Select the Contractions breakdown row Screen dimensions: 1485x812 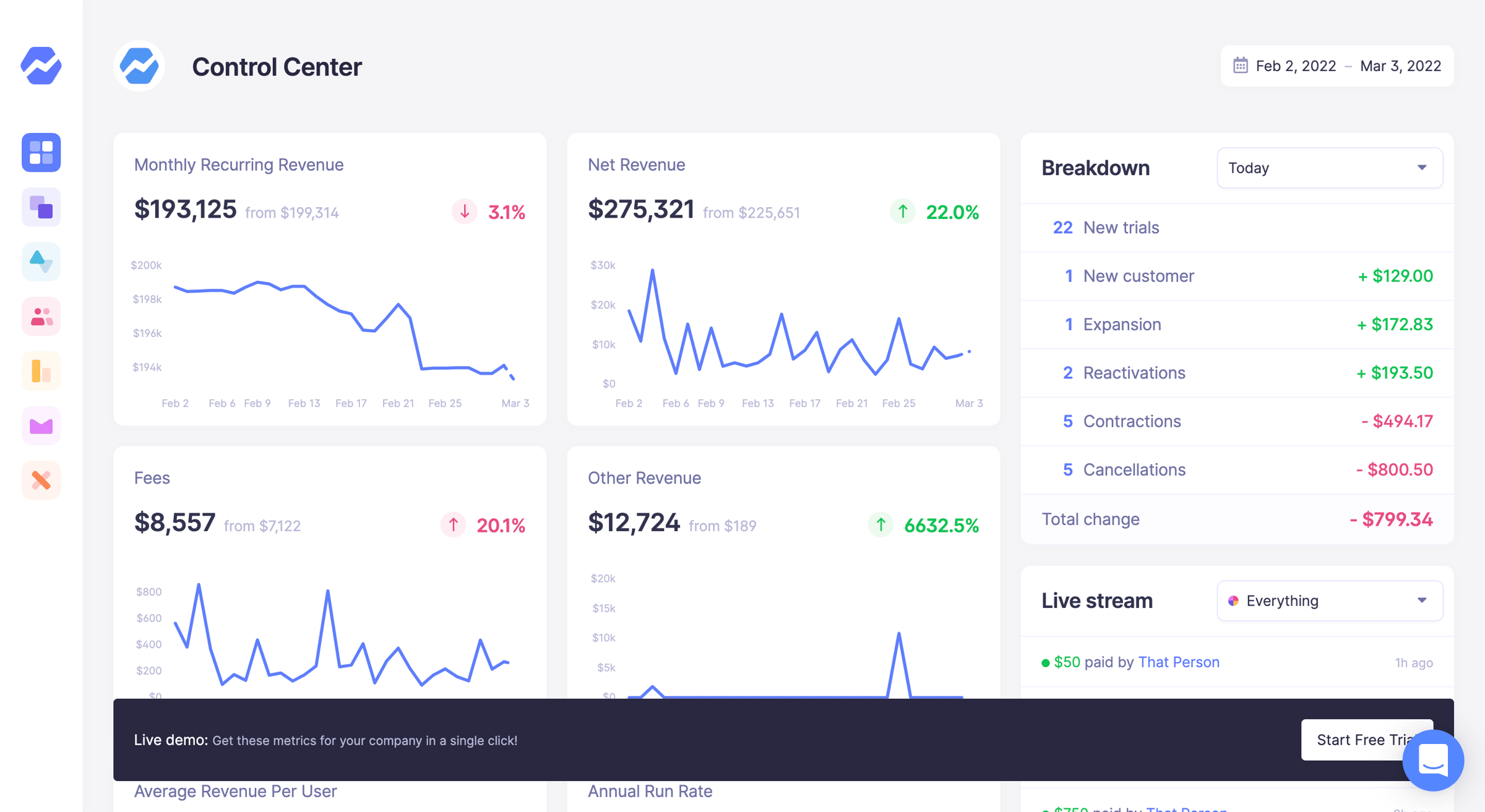tap(1237, 421)
